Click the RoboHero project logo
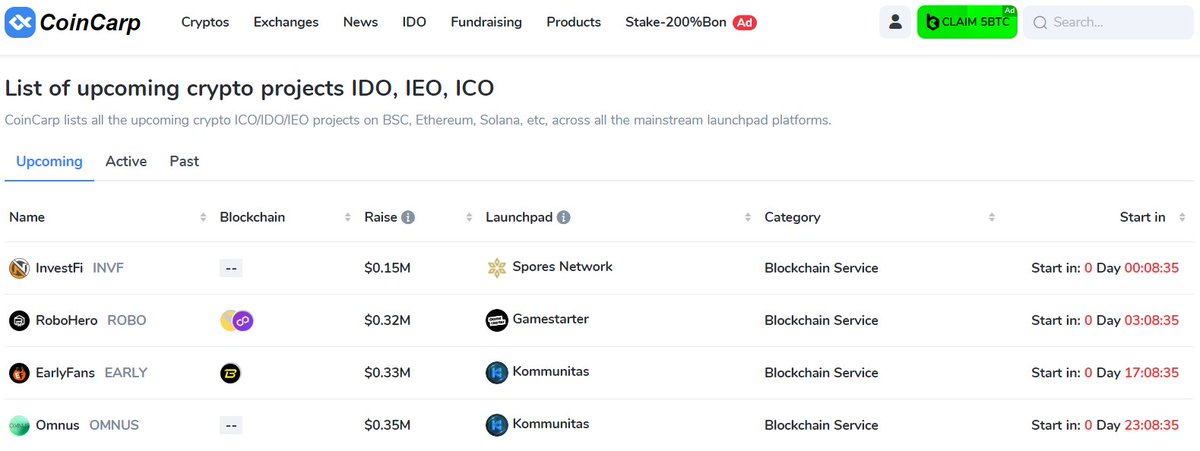The width and height of the screenshot is (1200, 451). click(x=19, y=321)
